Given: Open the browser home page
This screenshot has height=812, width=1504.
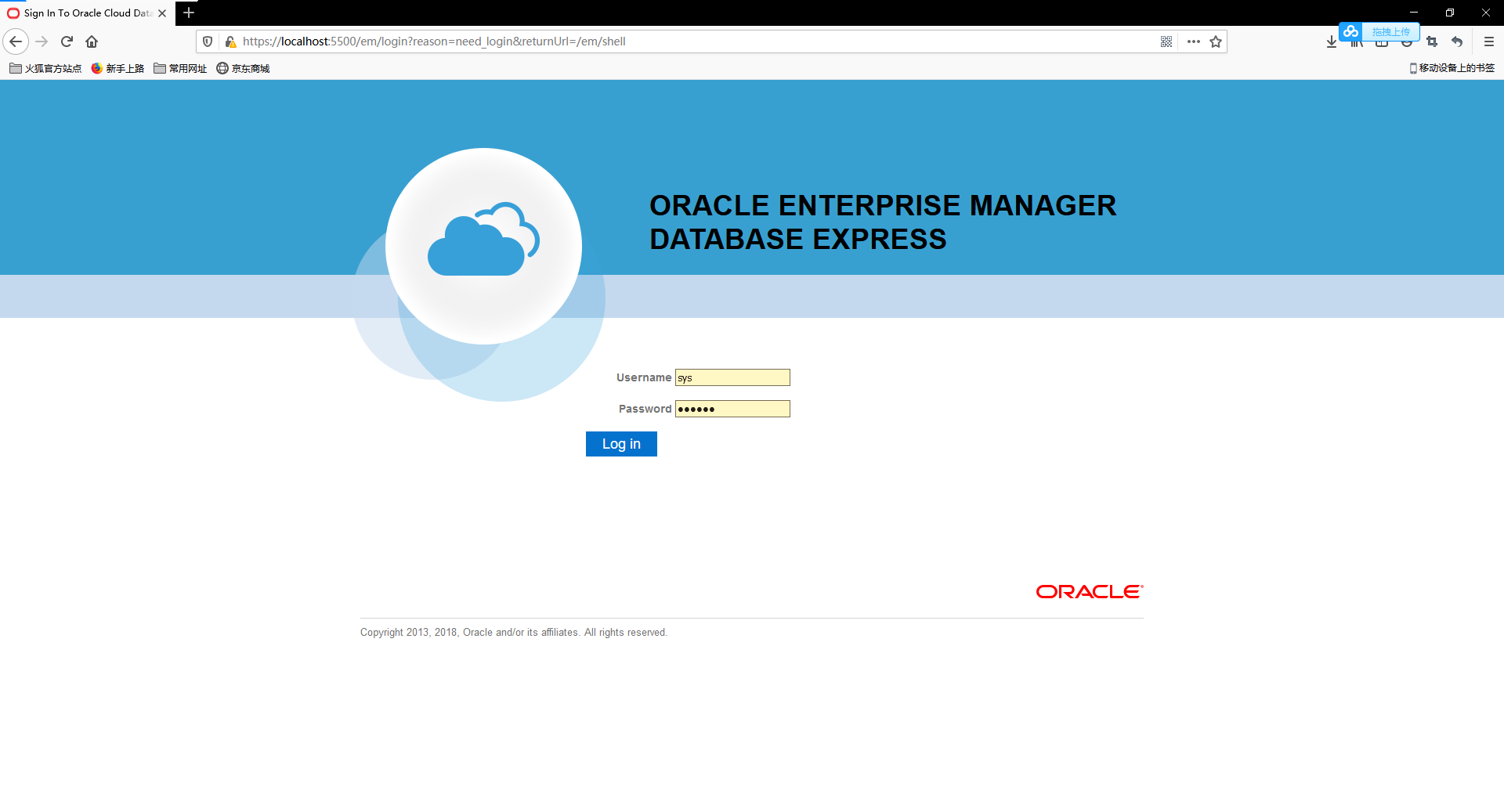Looking at the screenshot, I should click(92, 42).
